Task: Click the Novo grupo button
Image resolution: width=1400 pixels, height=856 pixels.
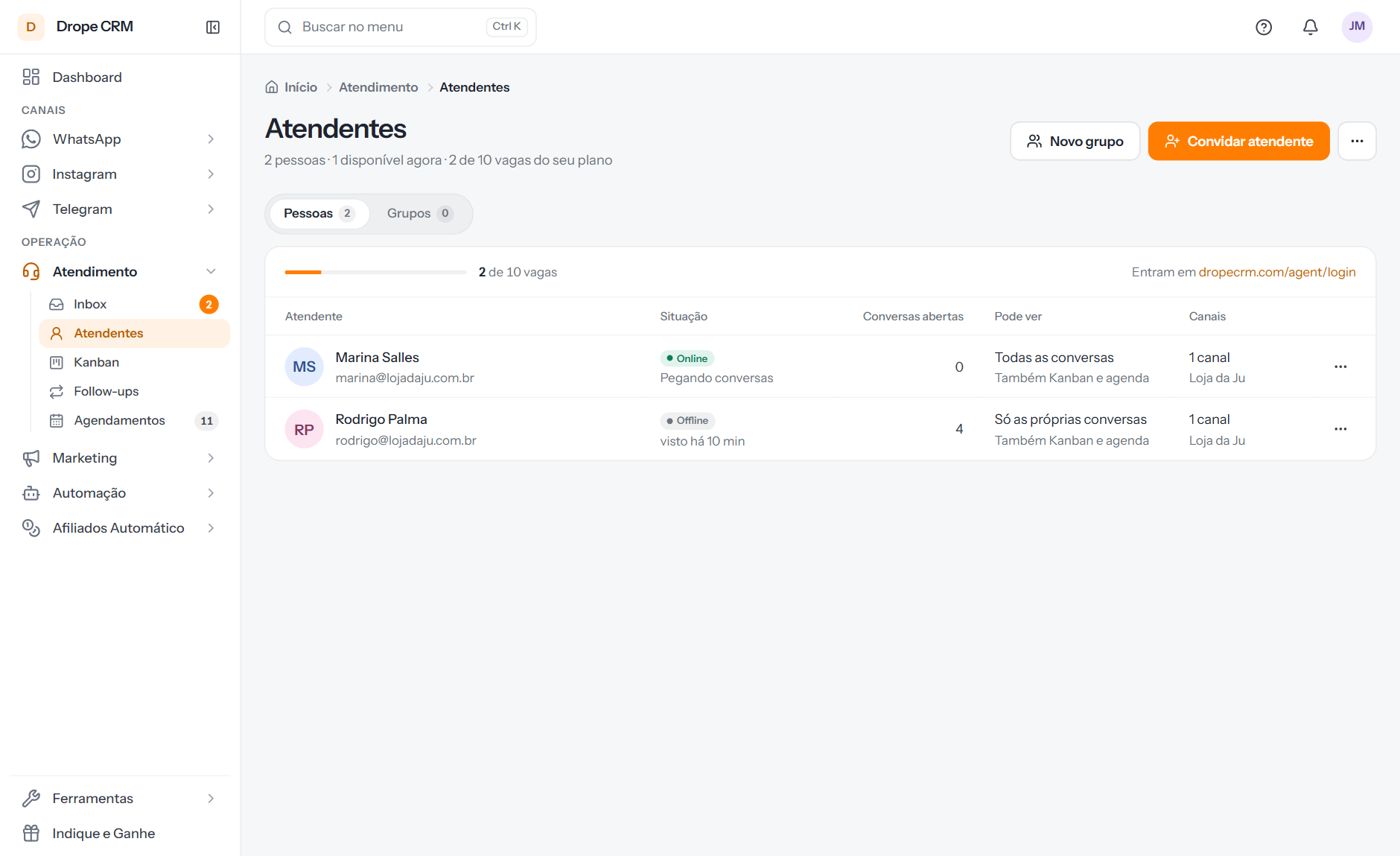Action: coord(1075,141)
